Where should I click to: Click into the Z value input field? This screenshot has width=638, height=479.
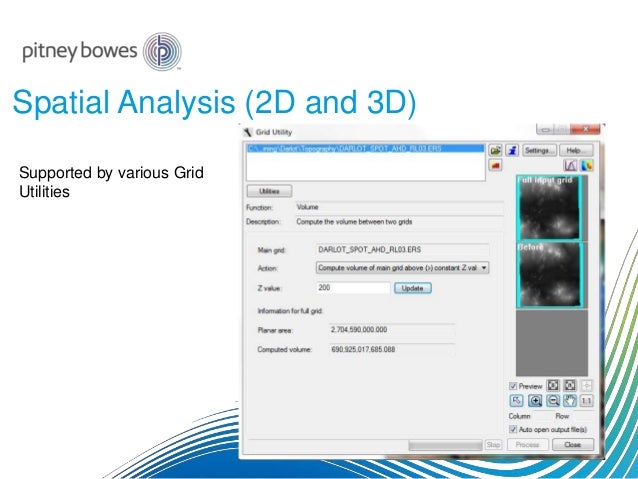[353, 288]
